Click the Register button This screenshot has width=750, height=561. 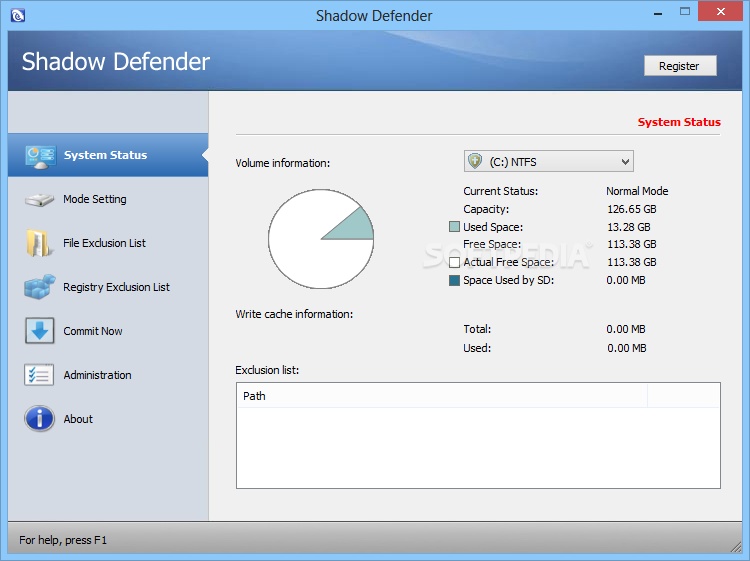[680, 66]
